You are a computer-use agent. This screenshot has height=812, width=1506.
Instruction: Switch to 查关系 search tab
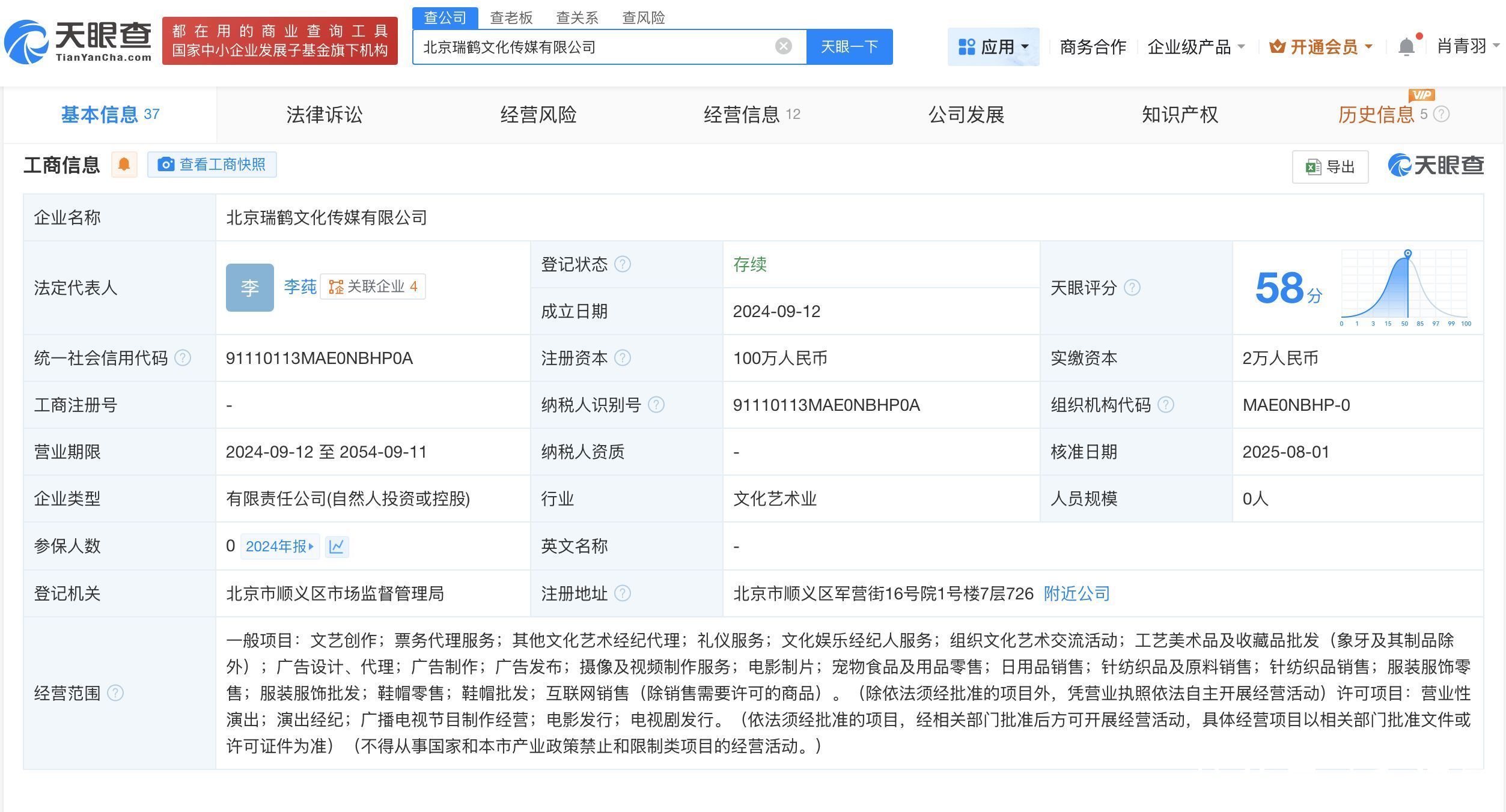tap(577, 17)
